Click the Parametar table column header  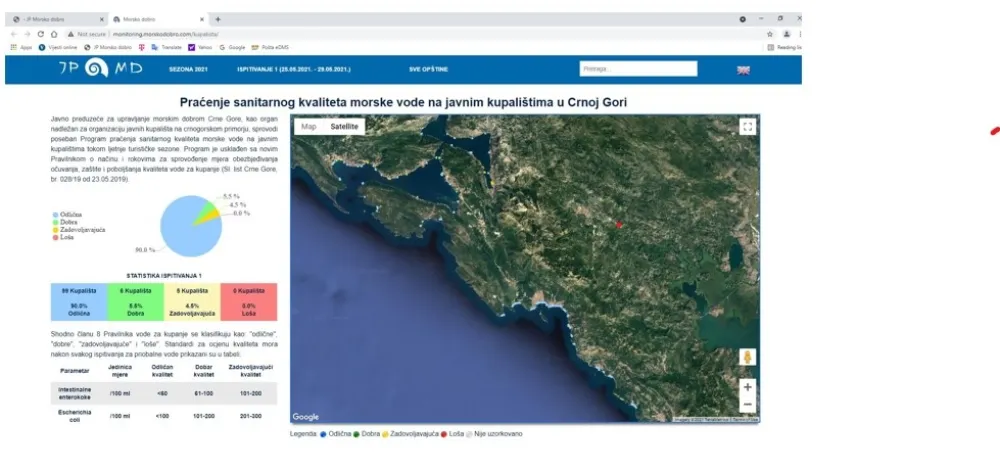pos(75,371)
